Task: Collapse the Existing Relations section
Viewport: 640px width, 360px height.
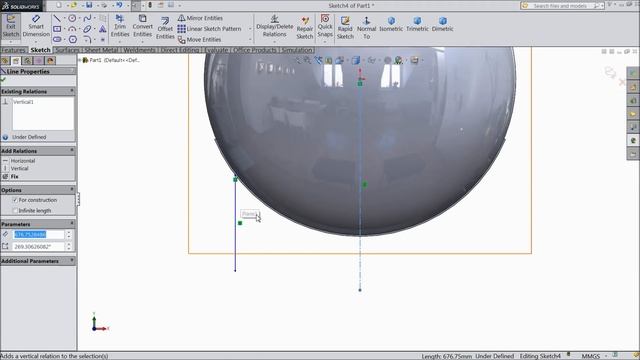Action: pos(72,91)
